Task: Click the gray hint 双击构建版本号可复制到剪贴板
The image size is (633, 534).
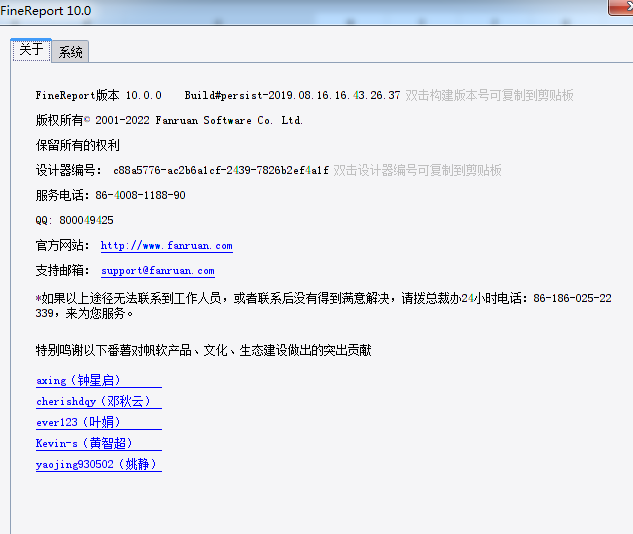Action: click(x=489, y=95)
